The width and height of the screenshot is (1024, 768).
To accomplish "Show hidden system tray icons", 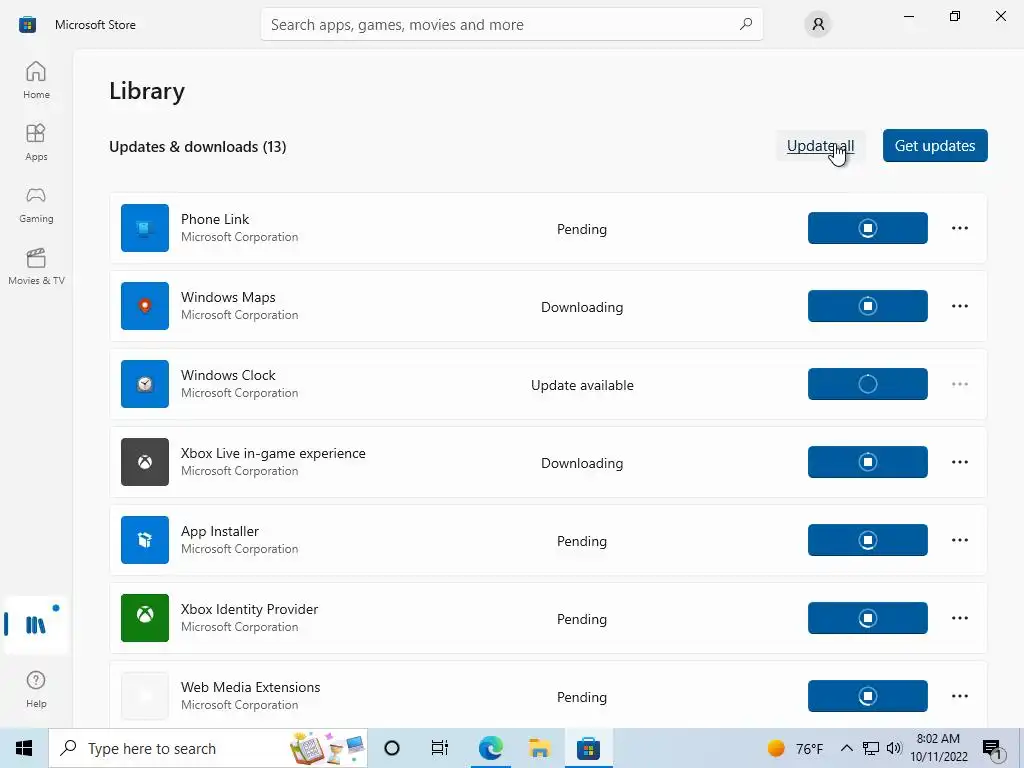I will (846, 748).
